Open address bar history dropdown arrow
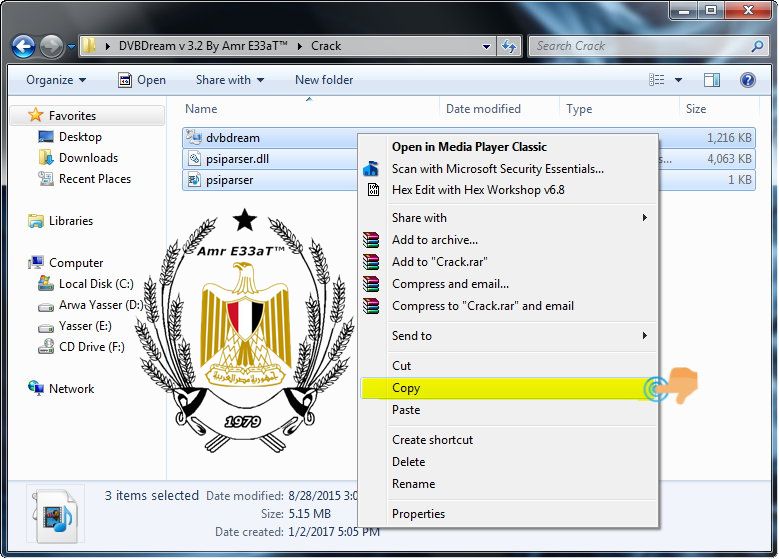This screenshot has height=559, width=779. pos(486,47)
